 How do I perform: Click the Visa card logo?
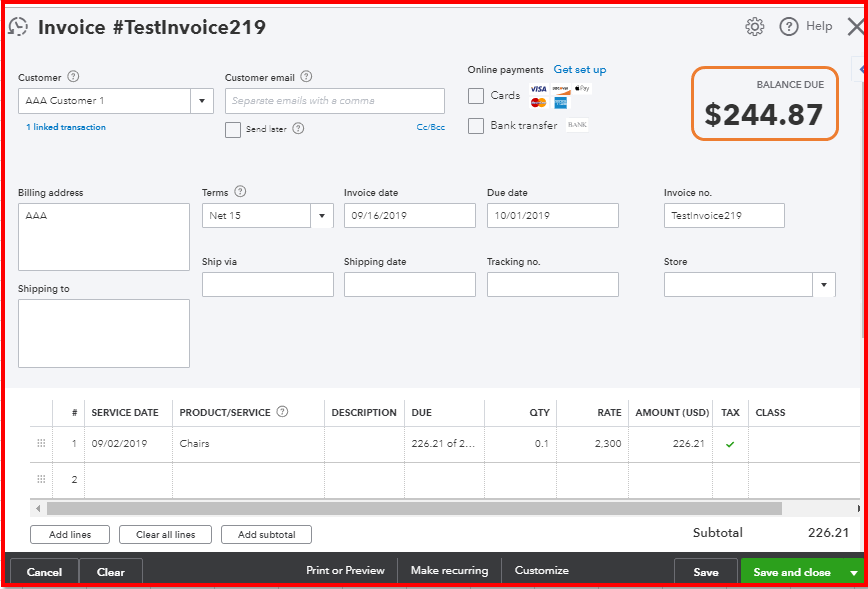pos(538,89)
